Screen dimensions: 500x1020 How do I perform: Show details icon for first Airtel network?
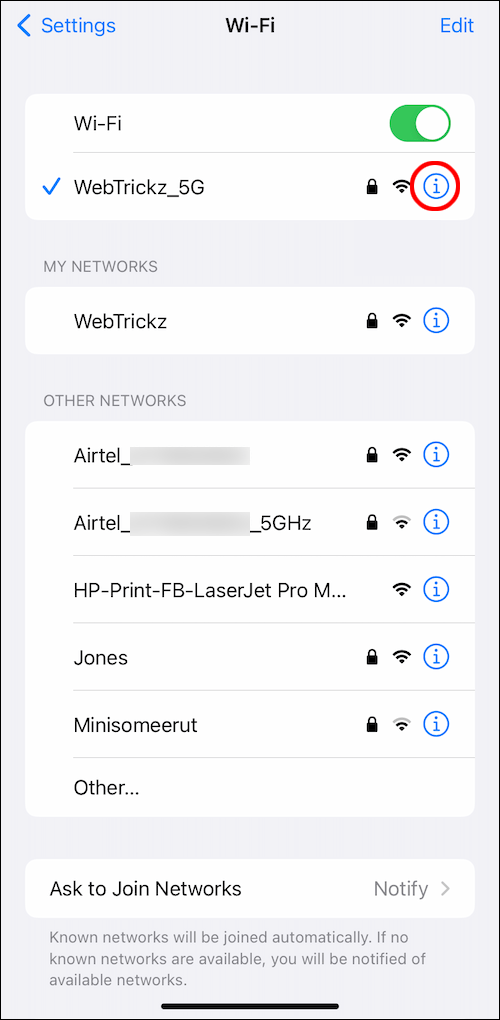(436, 455)
